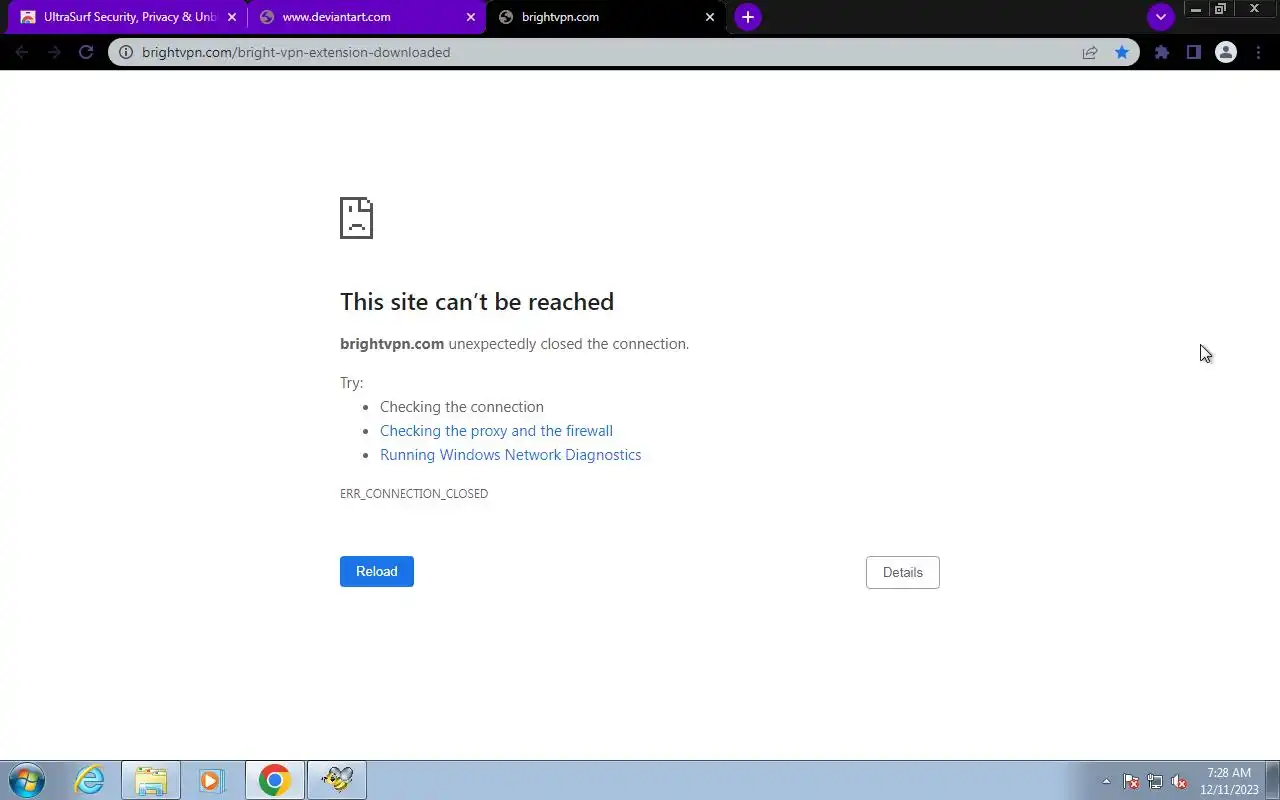Open Action Center flag tray icon
1280x800 pixels.
point(1131,781)
